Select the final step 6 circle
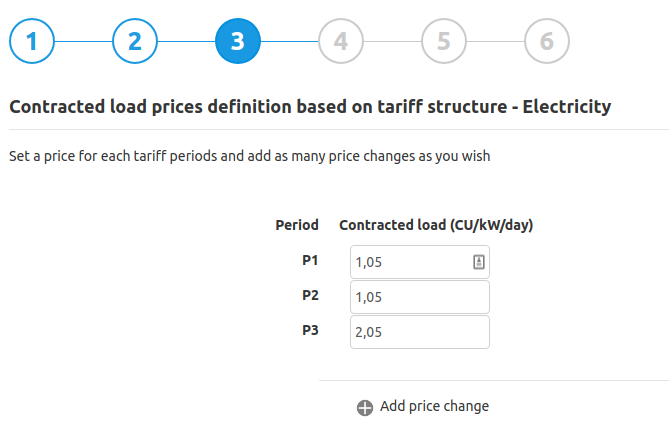Screen dimensions: 669x448 (547, 41)
